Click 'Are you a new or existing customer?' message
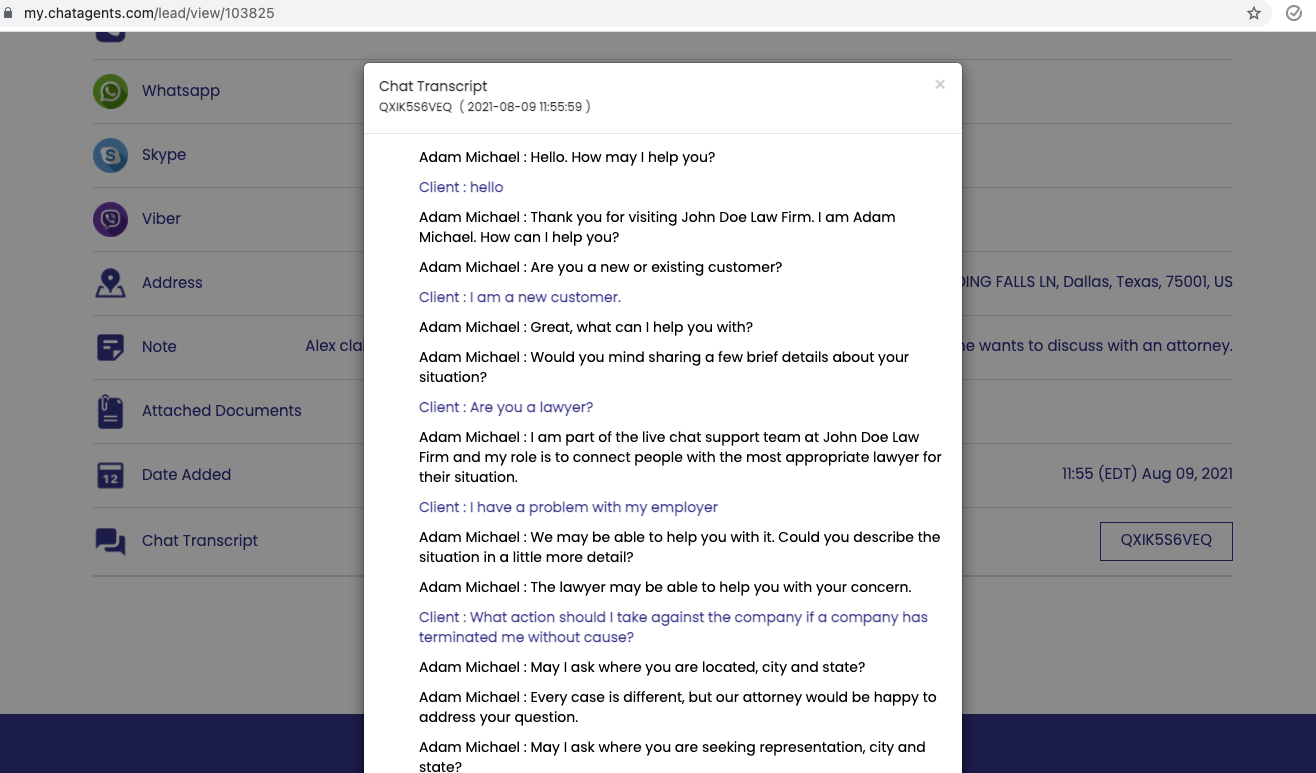 pos(600,267)
